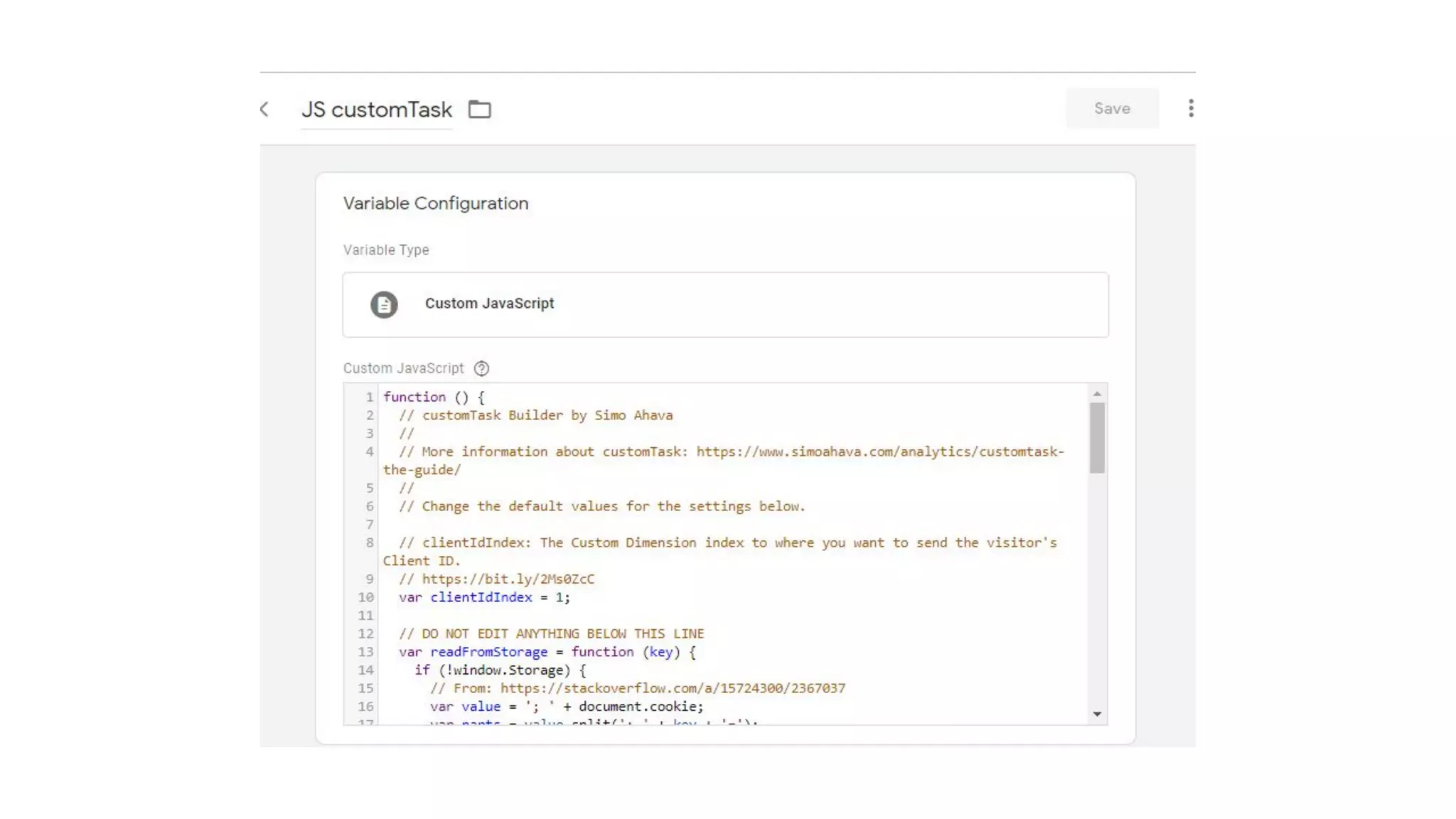Click the back arrow beside the variable name

point(264,109)
